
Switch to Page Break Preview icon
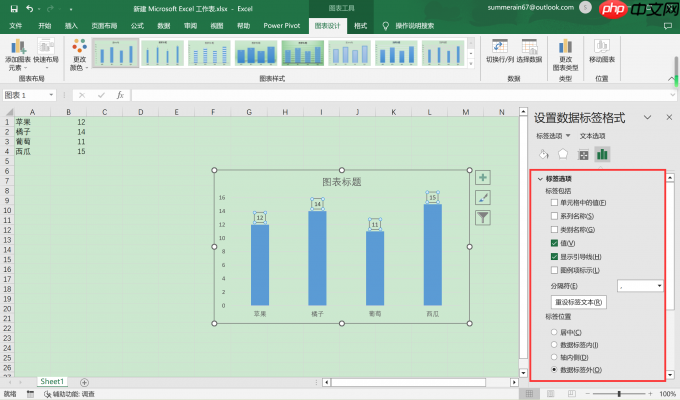pyautogui.click(x=572, y=393)
